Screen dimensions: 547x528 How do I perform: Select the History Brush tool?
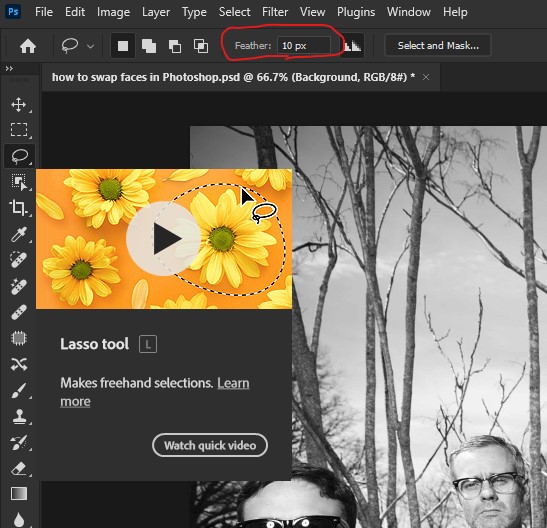18,443
